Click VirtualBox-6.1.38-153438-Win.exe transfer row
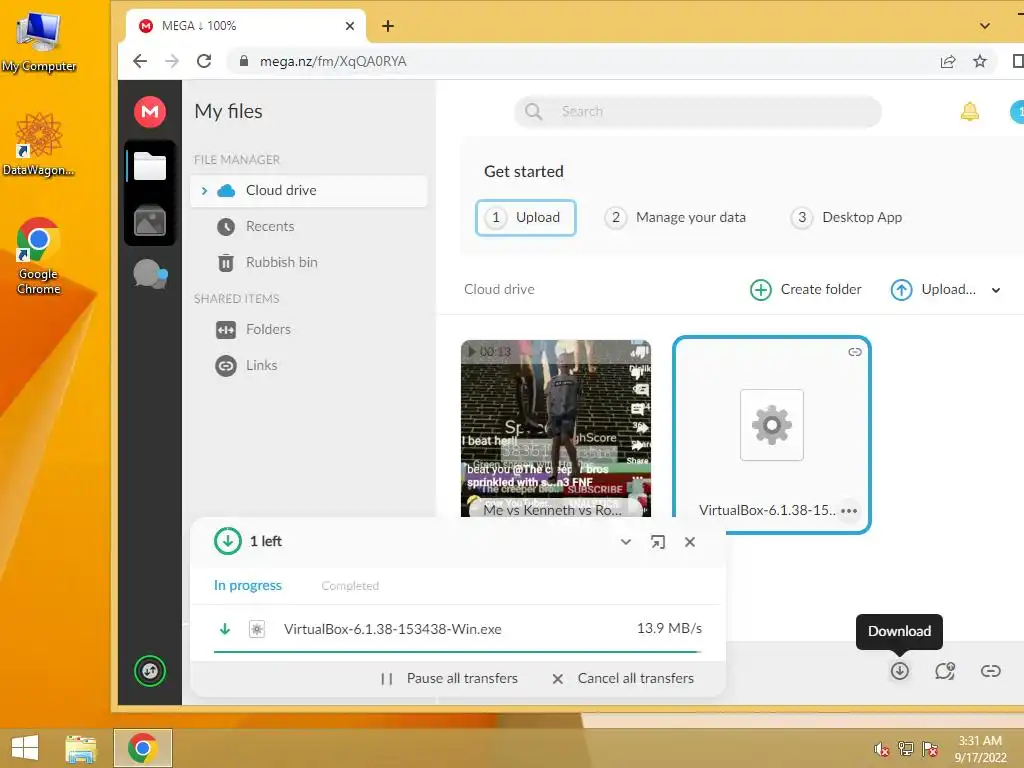1024x768 pixels. pyautogui.click(x=457, y=629)
